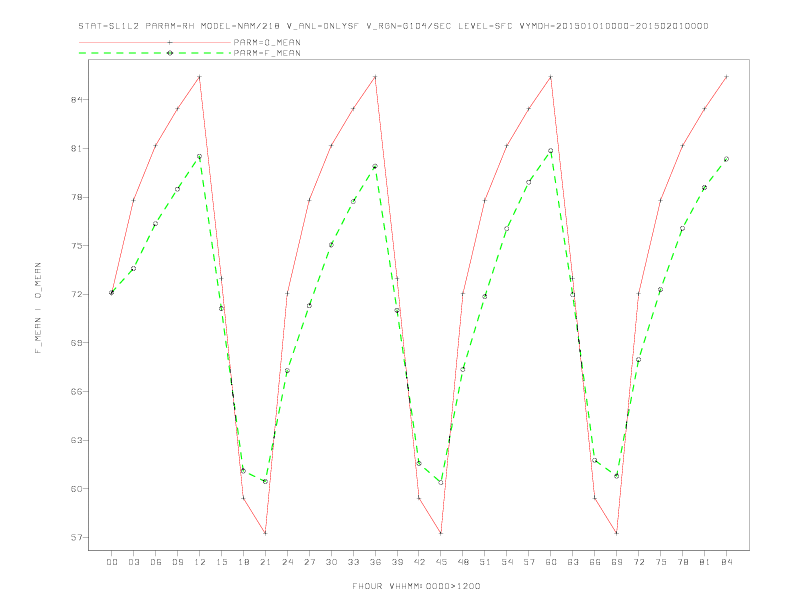Click the red O_MEAN peak marker at hour 12

pos(200,77)
